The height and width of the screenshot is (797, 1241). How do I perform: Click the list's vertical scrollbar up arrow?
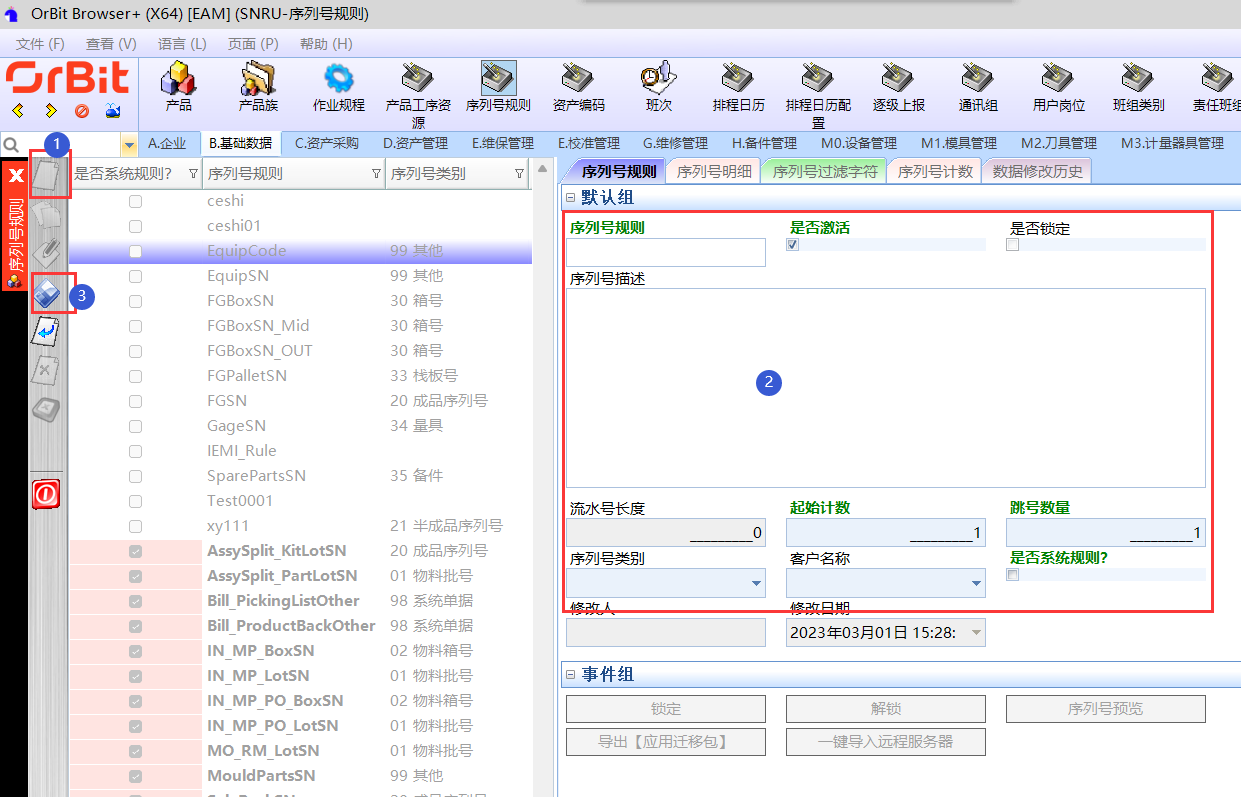coord(542,169)
